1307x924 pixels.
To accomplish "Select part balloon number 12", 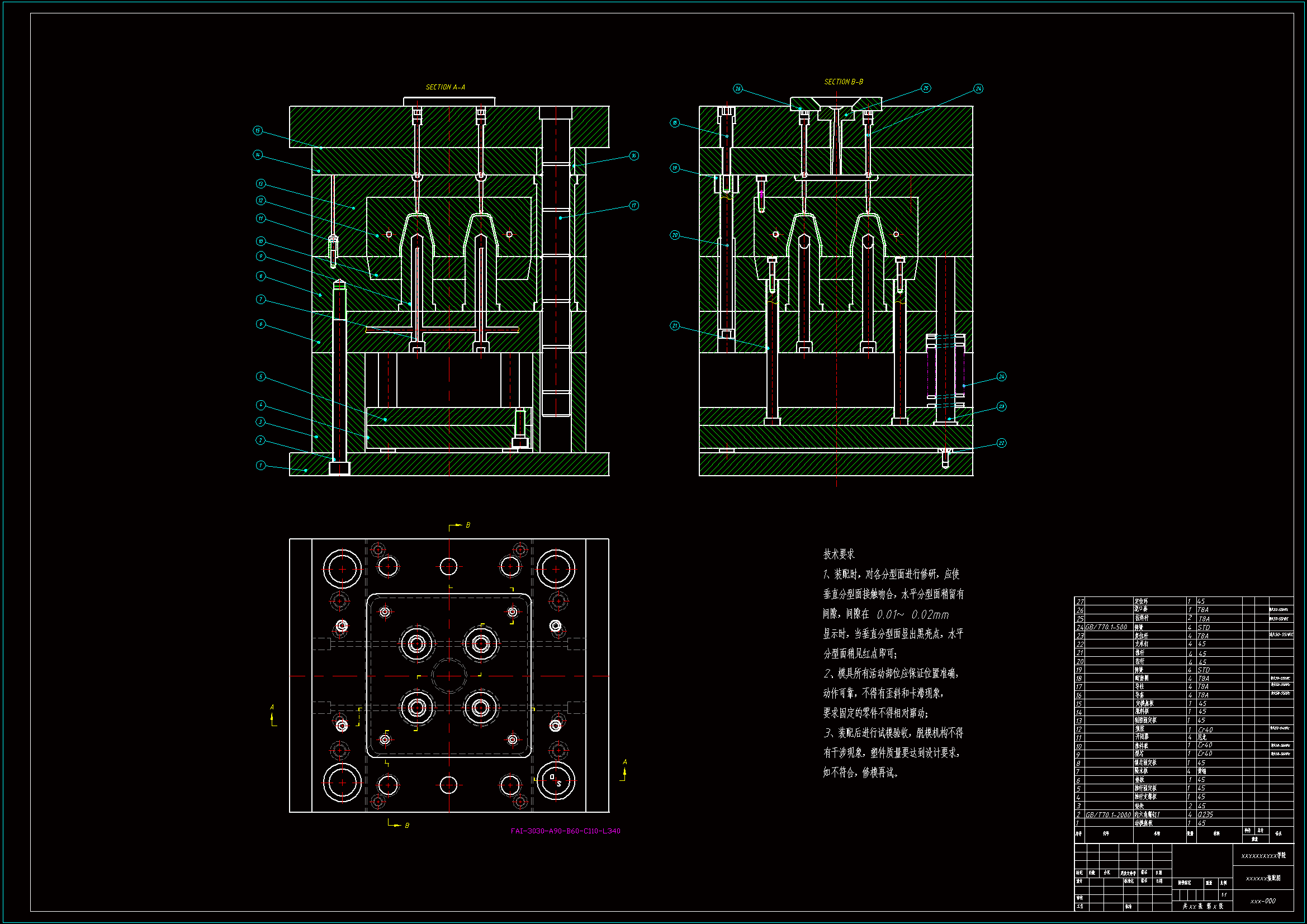I will click(x=261, y=201).
